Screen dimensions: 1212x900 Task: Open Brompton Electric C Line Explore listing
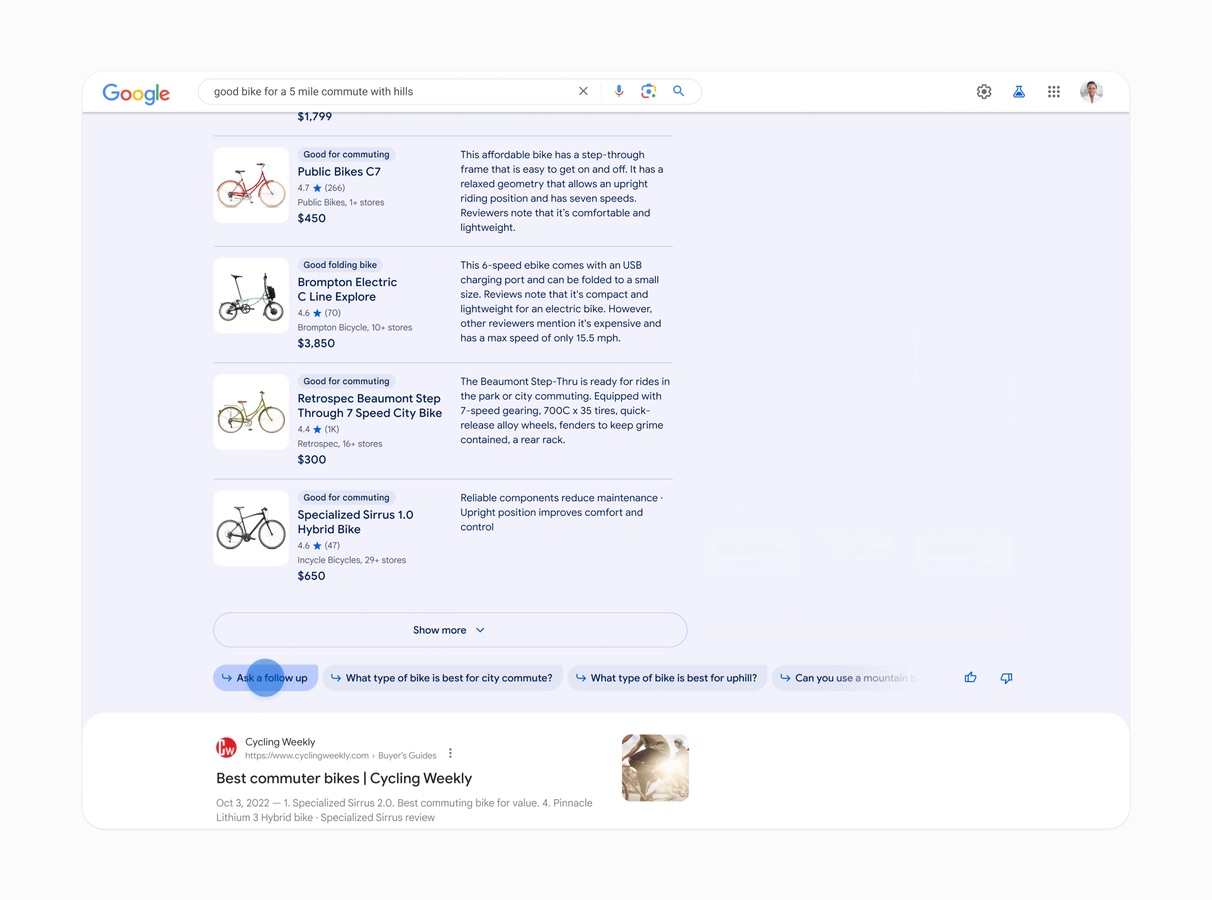pos(347,289)
